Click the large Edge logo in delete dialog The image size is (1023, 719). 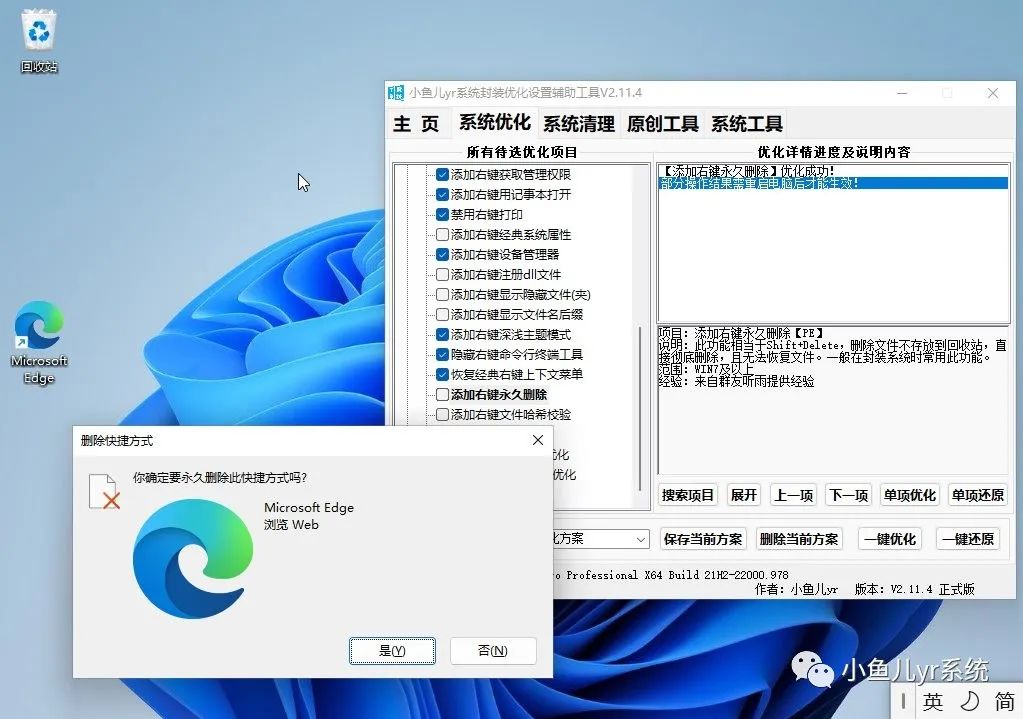192,558
